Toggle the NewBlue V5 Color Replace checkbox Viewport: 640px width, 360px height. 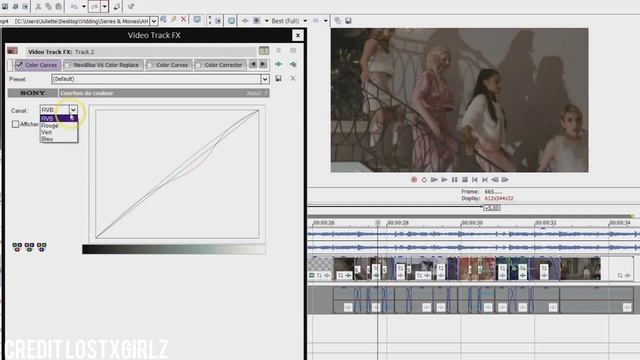tap(68, 65)
